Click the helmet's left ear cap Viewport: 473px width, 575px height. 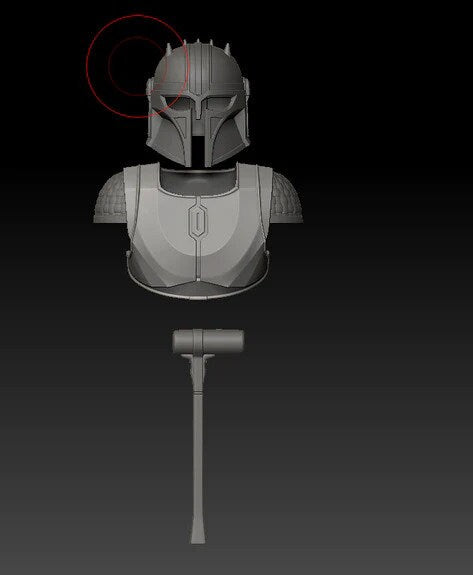(x=149, y=87)
